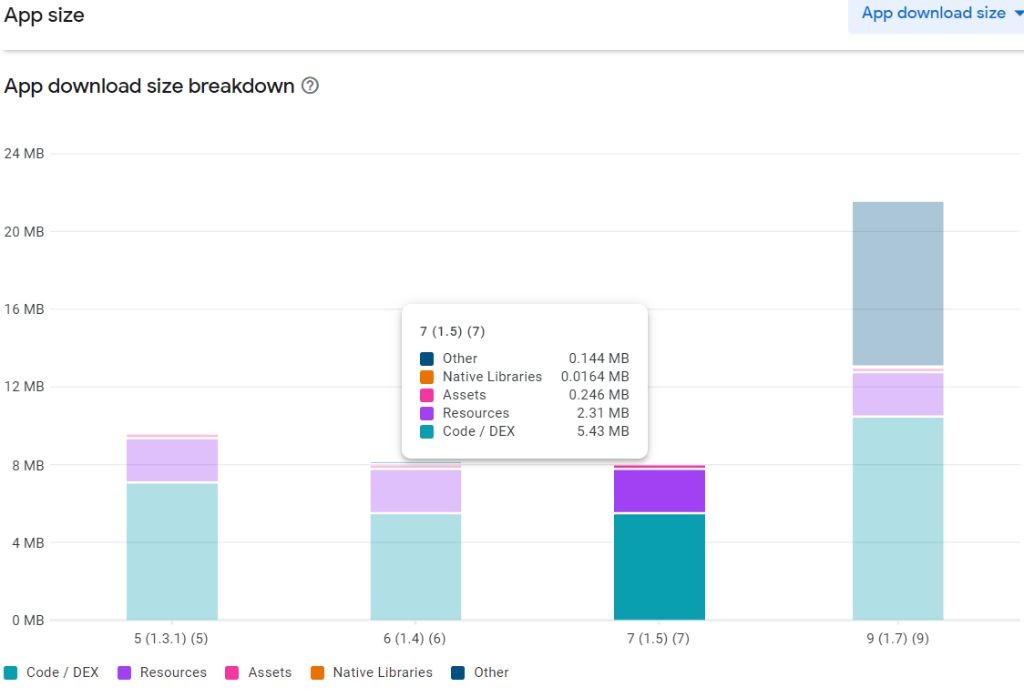Click the Resources color marker inside the tooltip
The width and height of the screenshot is (1024, 696).
pos(427,412)
